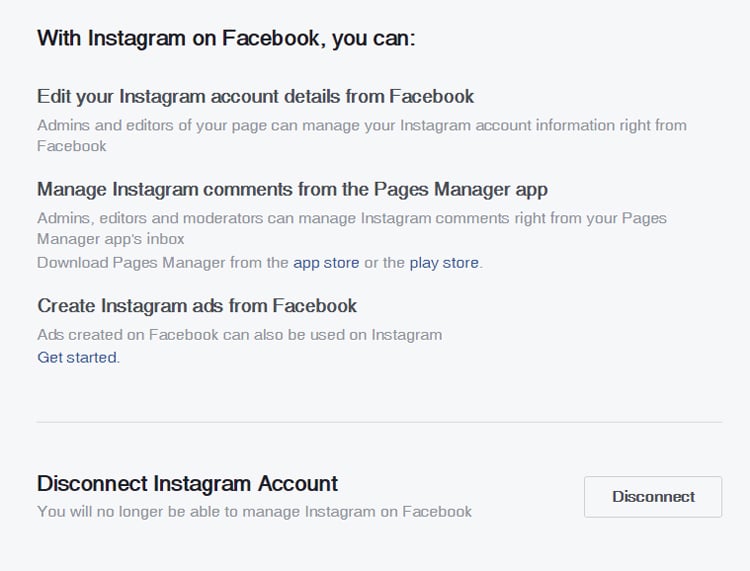750x571 pixels.
Task: Click "or the" between the store links
Action: pos(384,263)
